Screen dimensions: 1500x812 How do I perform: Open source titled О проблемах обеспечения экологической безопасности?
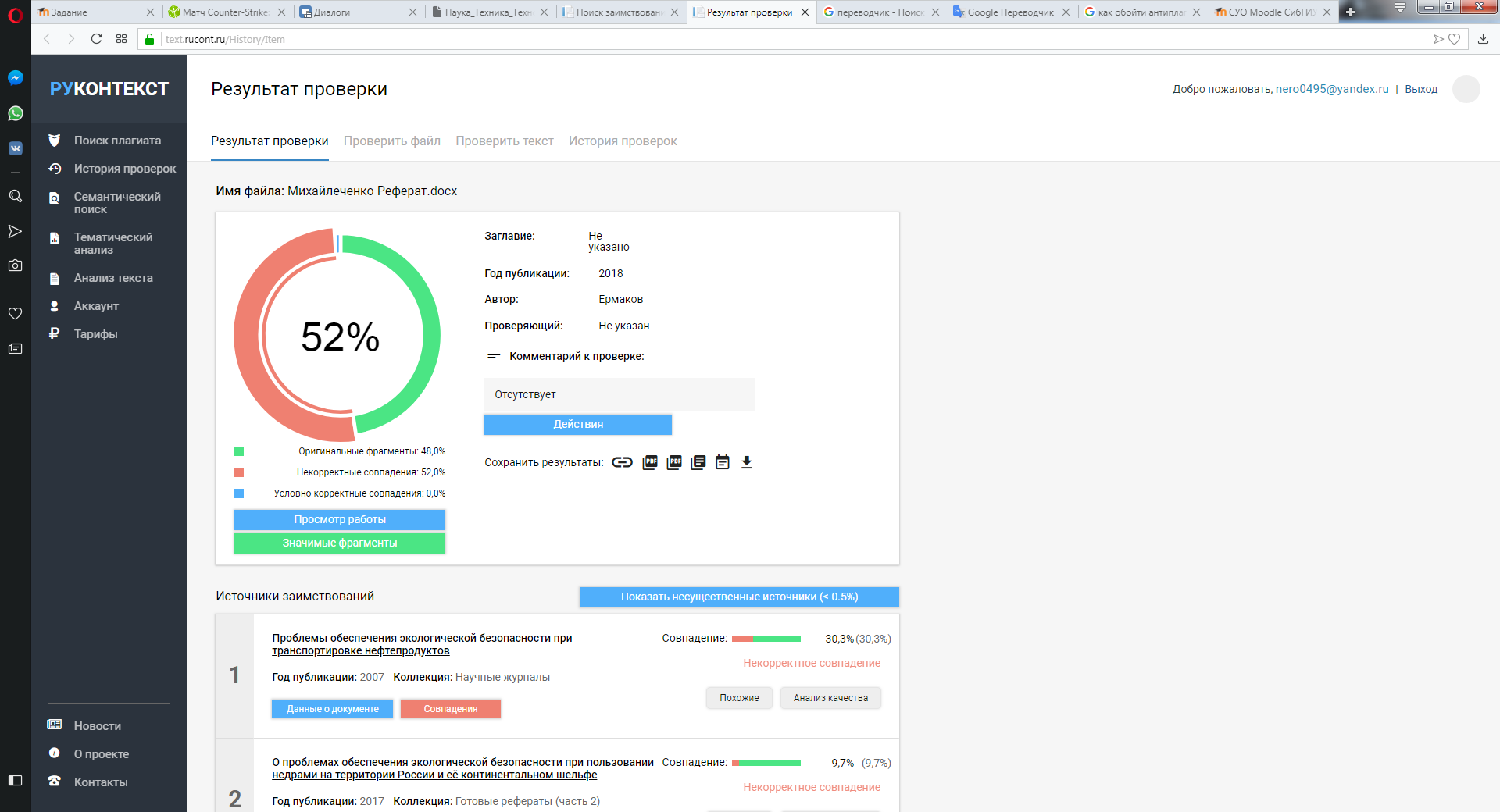(x=462, y=768)
